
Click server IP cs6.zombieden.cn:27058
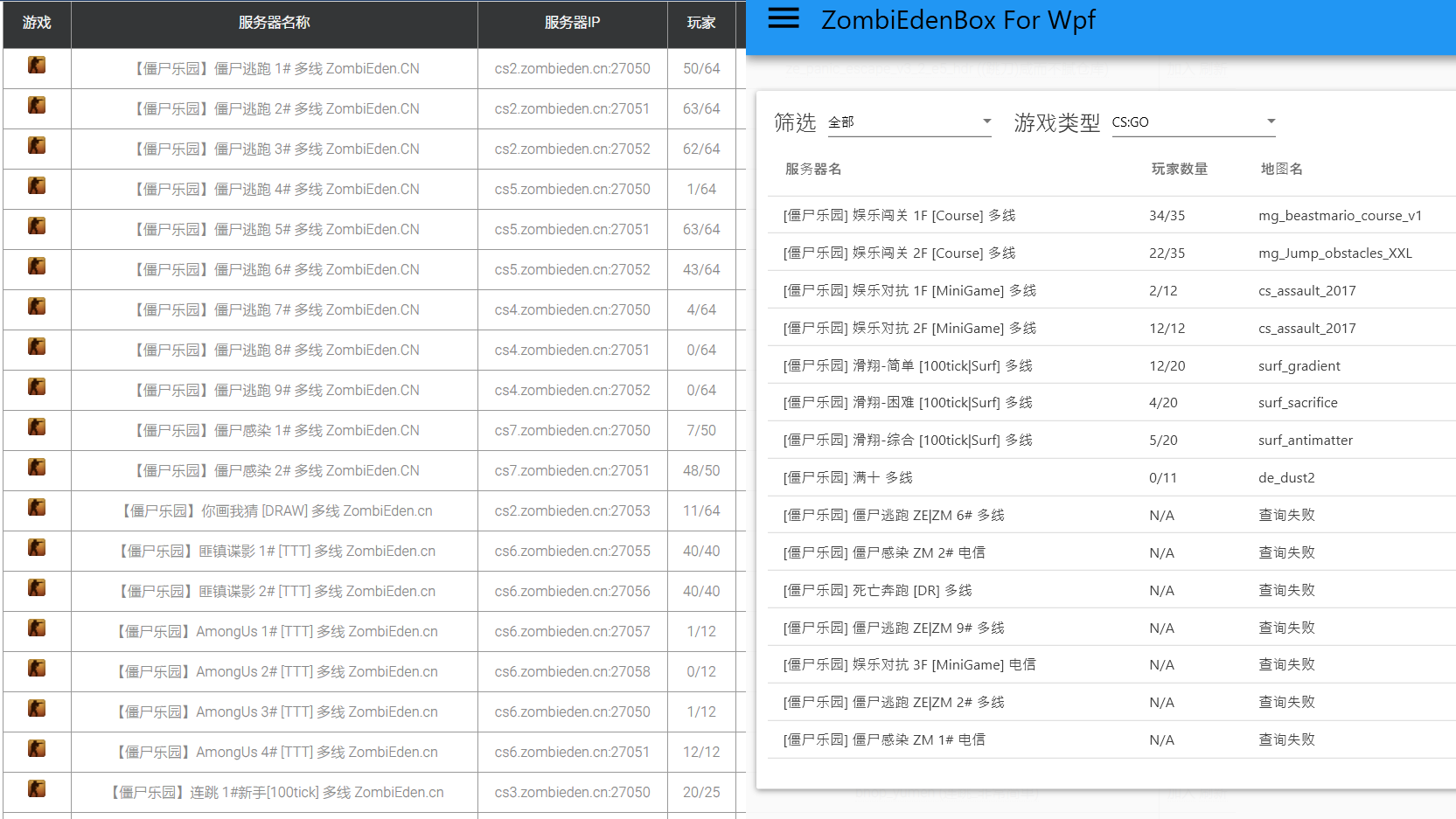click(x=572, y=671)
